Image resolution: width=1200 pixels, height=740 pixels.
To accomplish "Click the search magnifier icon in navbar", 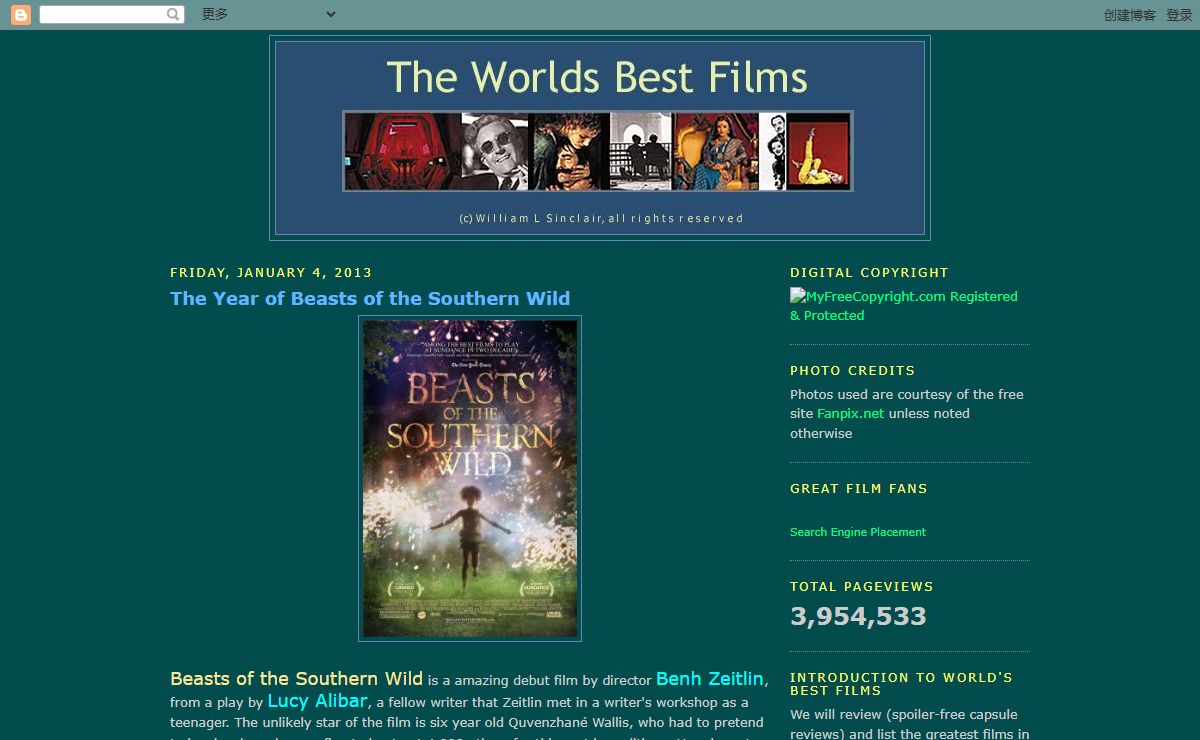I will pyautogui.click(x=174, y=15).
